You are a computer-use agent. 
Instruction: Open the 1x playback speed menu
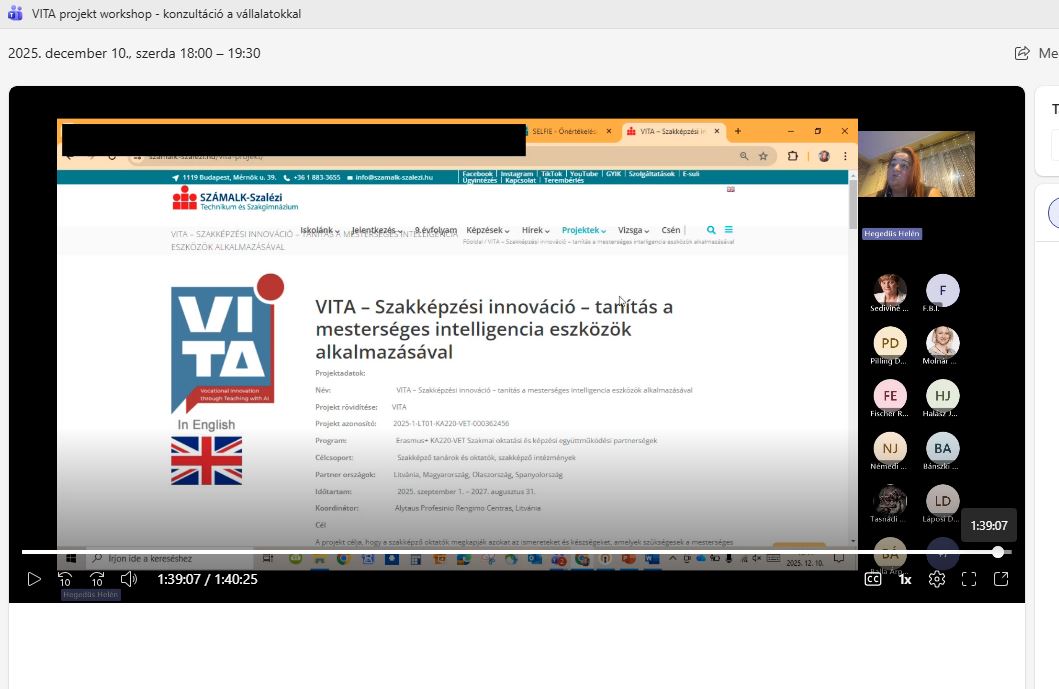click(904, 579)
